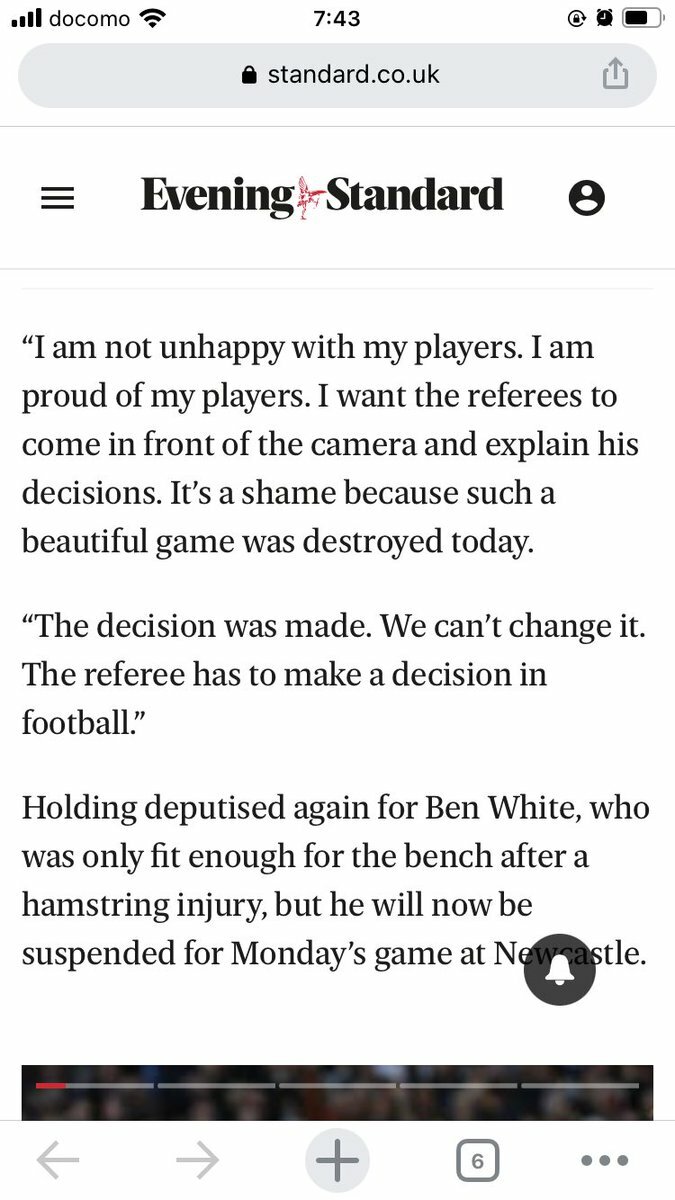Tap the notification bell button
The image size is (675, 1200).
(560, 968)
